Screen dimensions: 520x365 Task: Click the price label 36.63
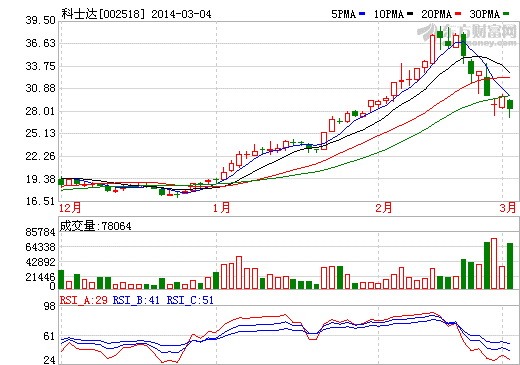40,43
